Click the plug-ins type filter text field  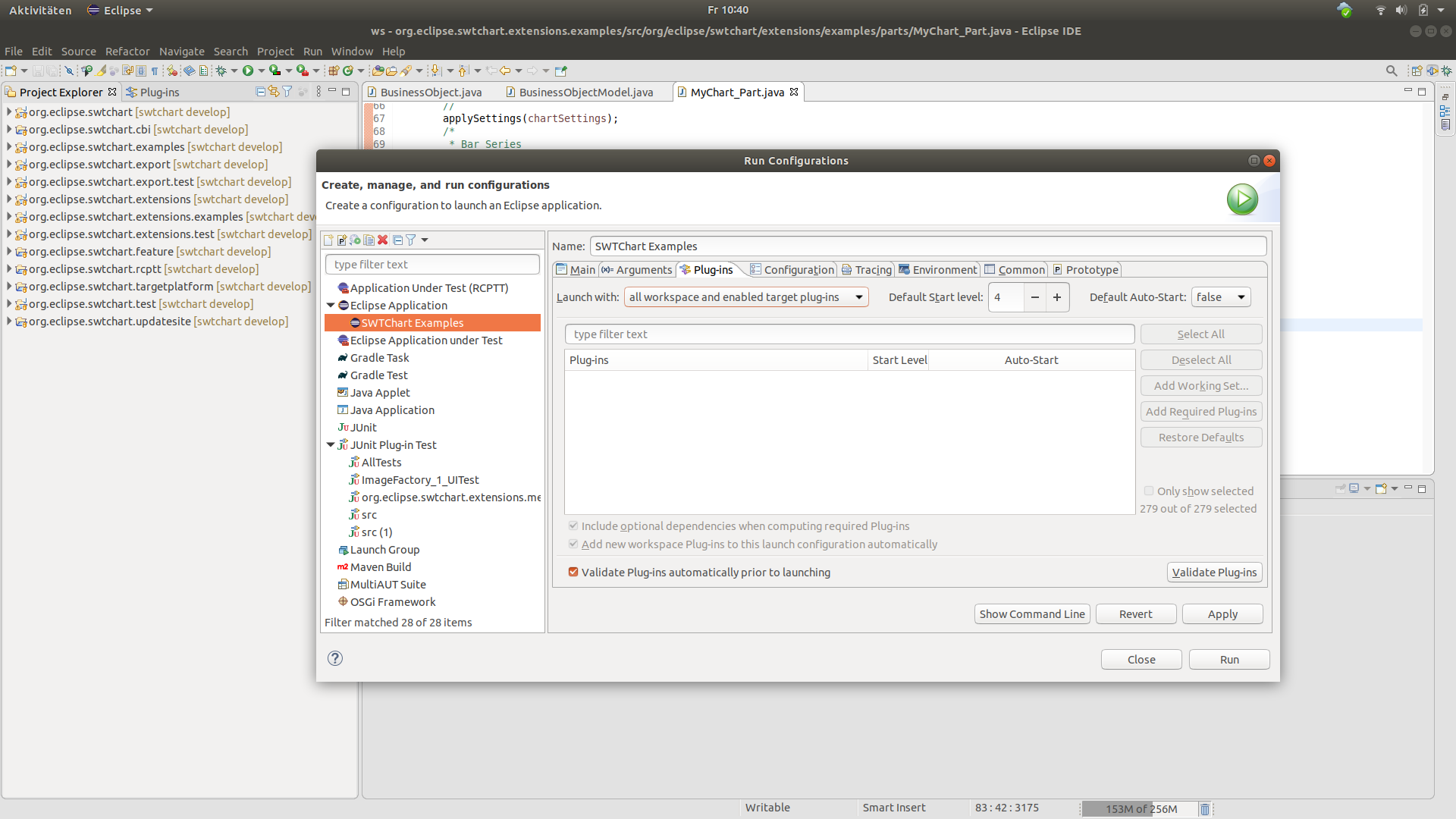click(849, 334)
